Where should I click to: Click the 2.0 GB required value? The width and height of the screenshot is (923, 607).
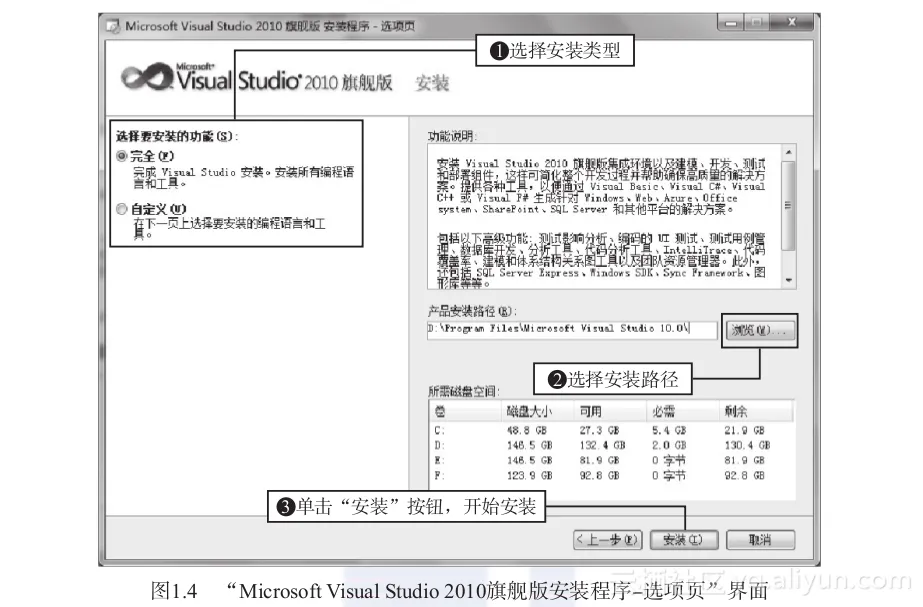(x=669, y=445)
